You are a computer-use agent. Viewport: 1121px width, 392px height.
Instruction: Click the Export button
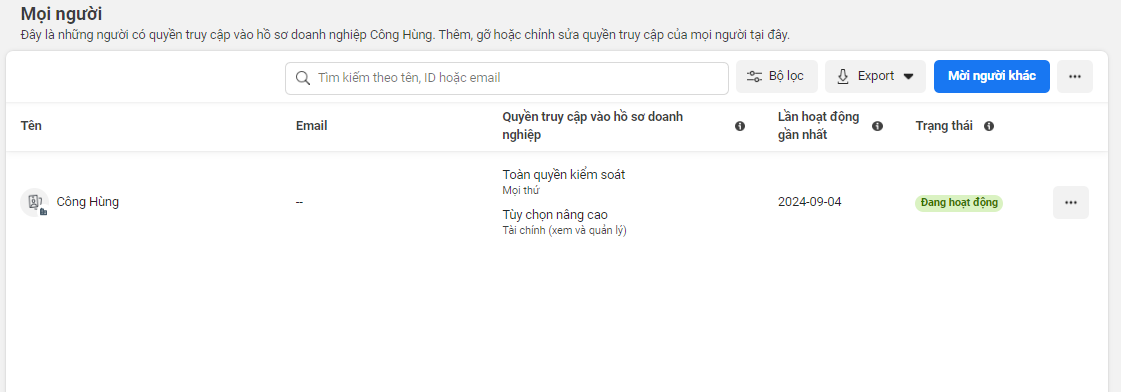(x=875, y=77)
